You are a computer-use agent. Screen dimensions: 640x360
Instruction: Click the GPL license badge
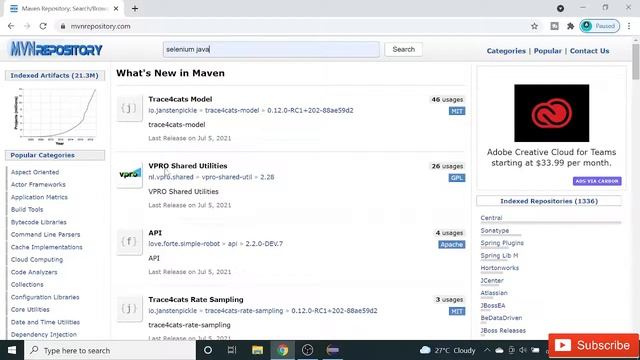[457, 178]
